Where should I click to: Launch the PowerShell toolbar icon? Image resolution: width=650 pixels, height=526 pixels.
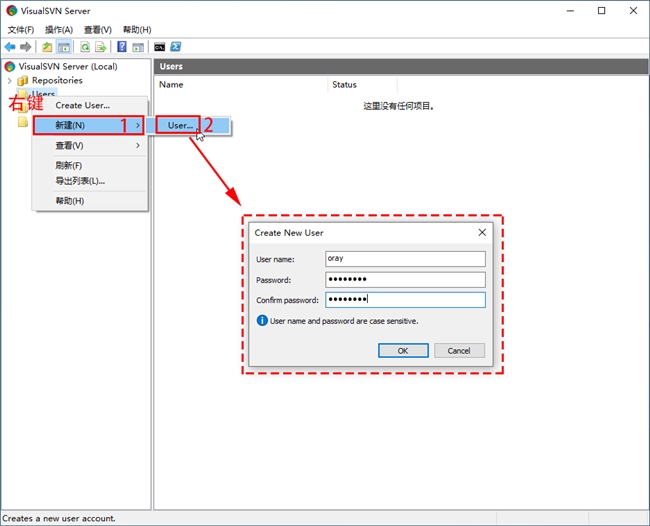point(175,47)
